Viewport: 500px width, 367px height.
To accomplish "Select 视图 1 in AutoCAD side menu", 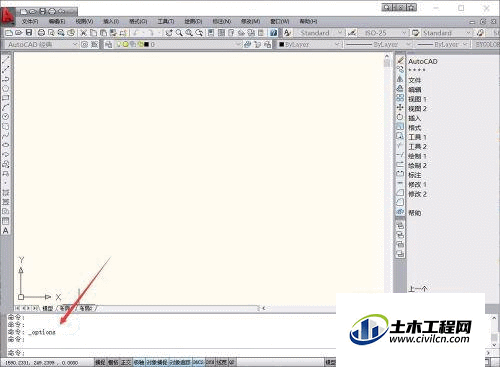I will [418, 99].
